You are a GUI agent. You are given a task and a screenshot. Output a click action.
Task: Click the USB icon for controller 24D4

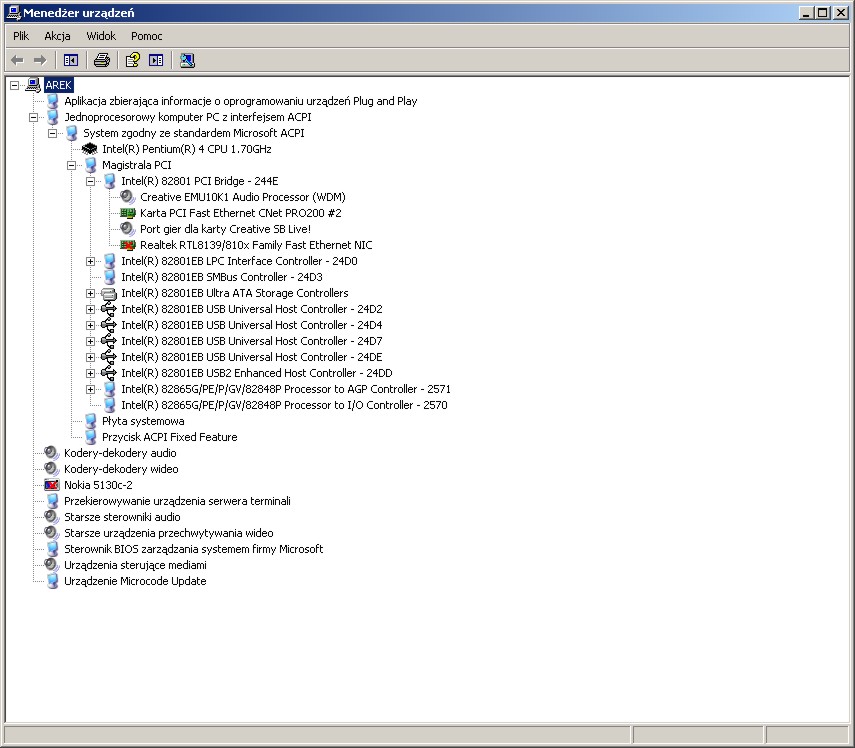click(109, 325)
